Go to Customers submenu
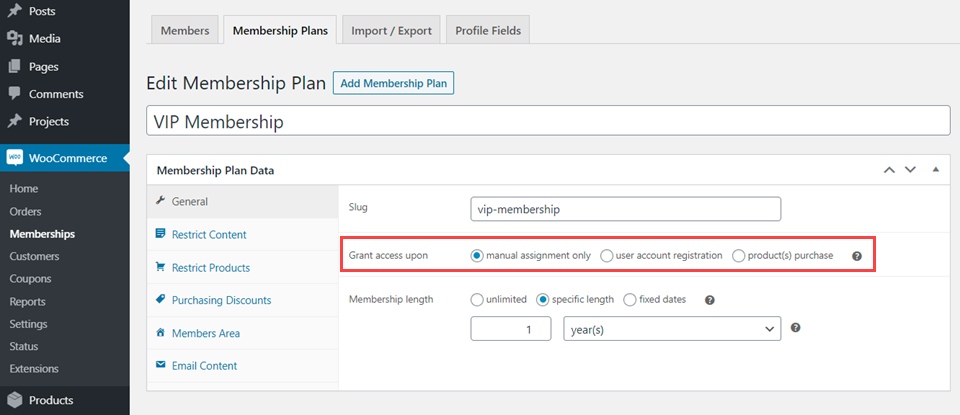The width and height of the screenshot is (960, 415). tap(34, 256)
